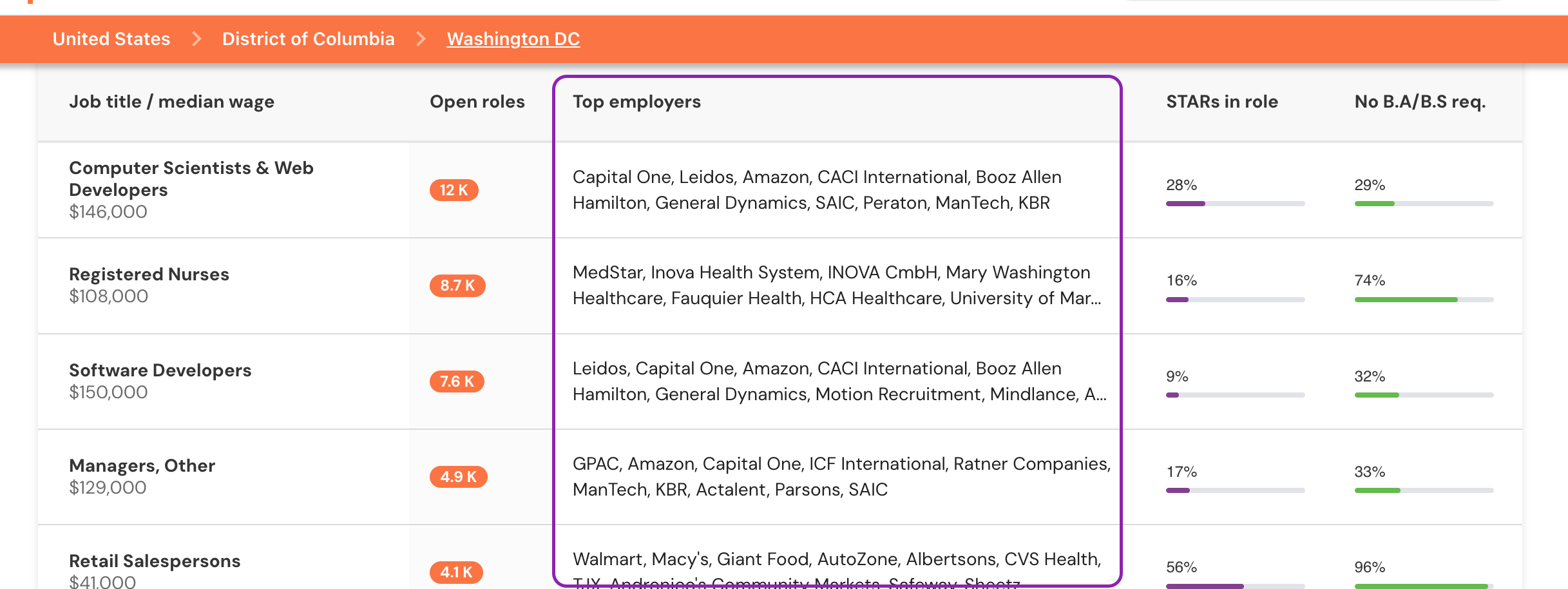Click the No B.A/B.S req. header
The image size is (1568, 589).
pos(1420,102)
